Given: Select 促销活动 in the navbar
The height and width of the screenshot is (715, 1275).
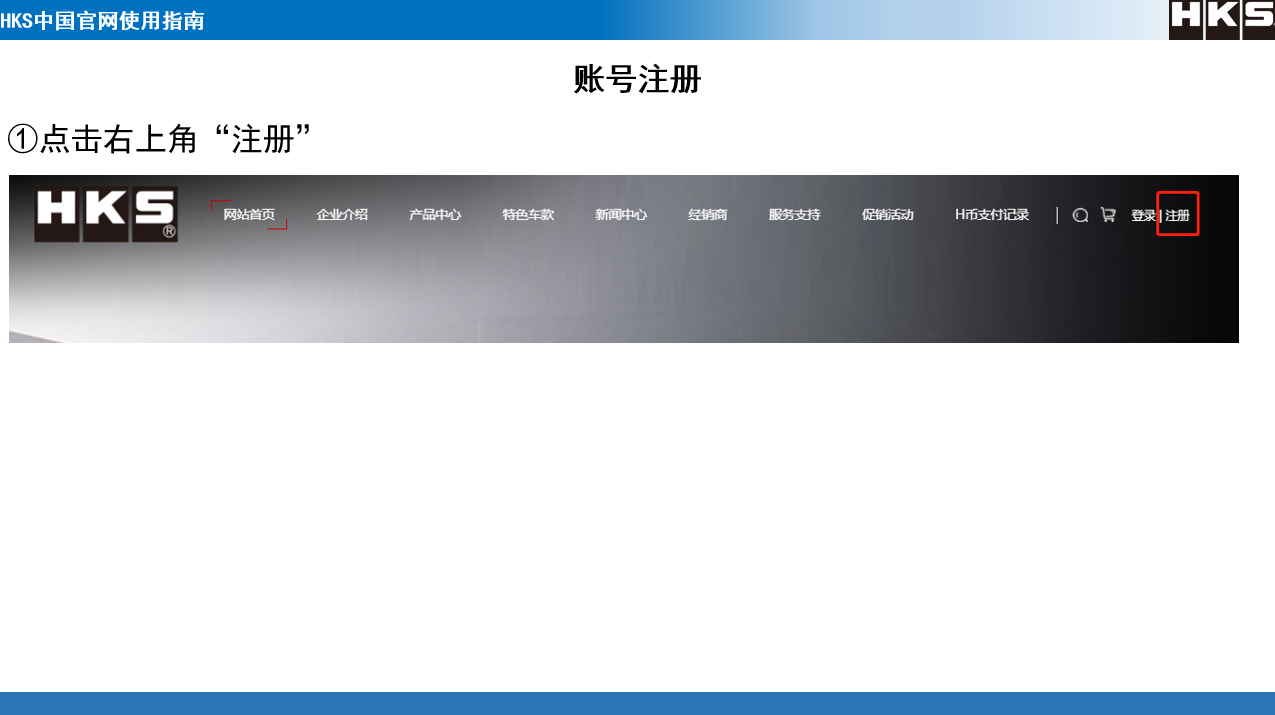Looking at the screenshot, I should pyautogui.click(x=888, y=215).
